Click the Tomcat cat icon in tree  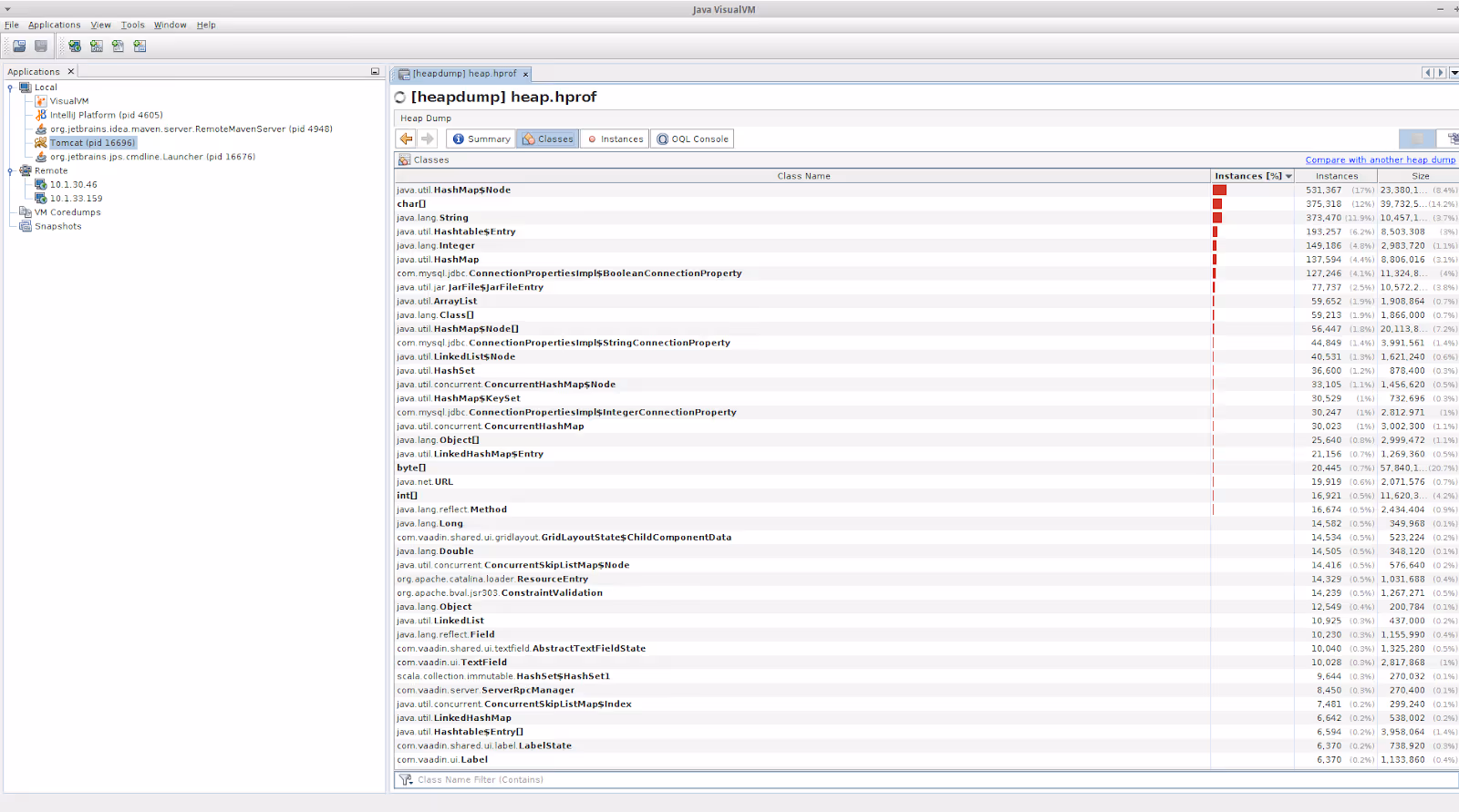click(x=41, y=143)
